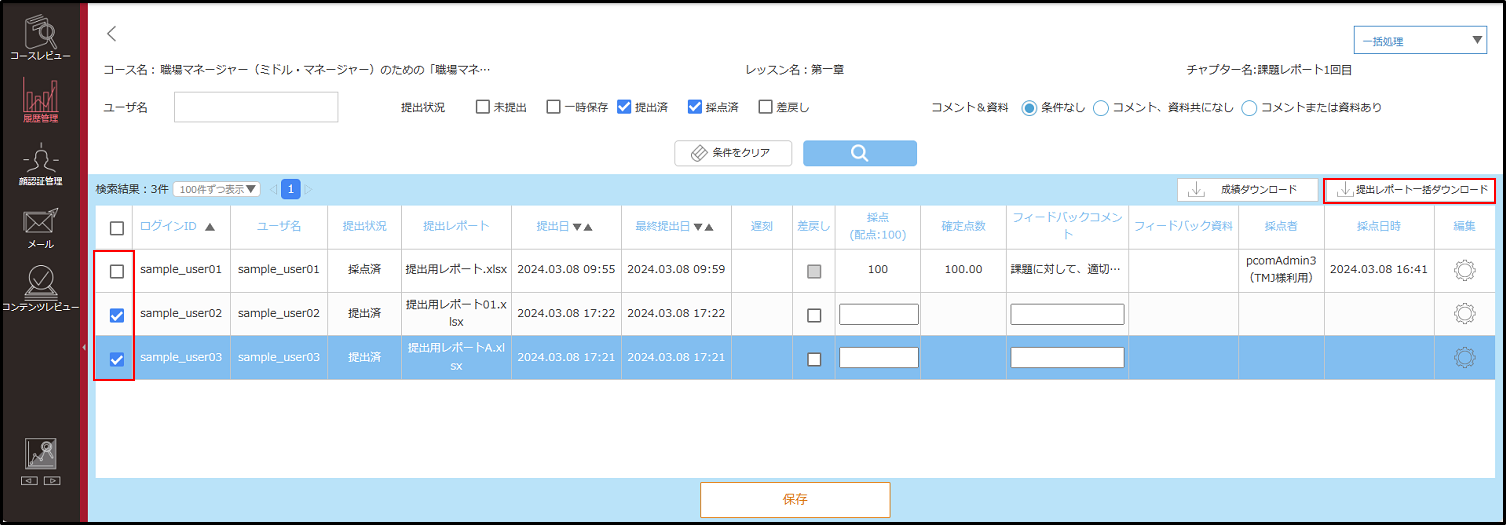Click the 提出状況 column header
Screen dimensions: 1506x525
364,227
